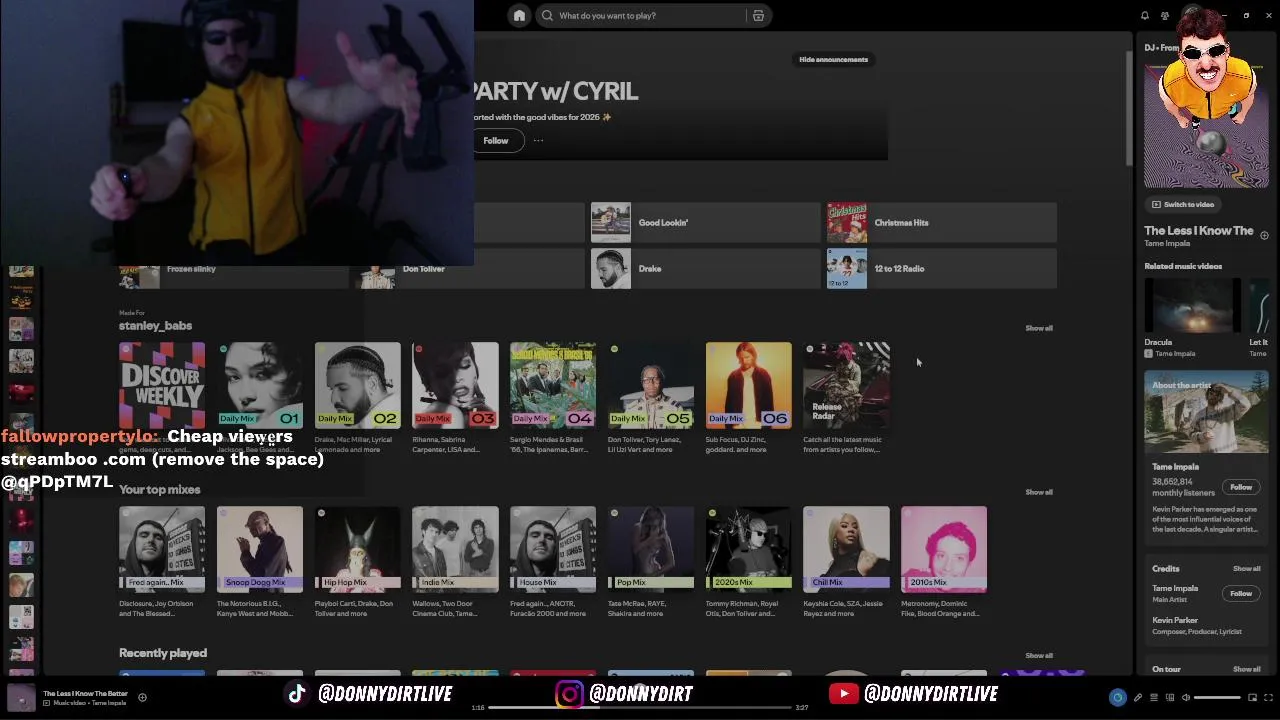Seek on the playback progress bar
1280x720 pixels.
[640, 707]
